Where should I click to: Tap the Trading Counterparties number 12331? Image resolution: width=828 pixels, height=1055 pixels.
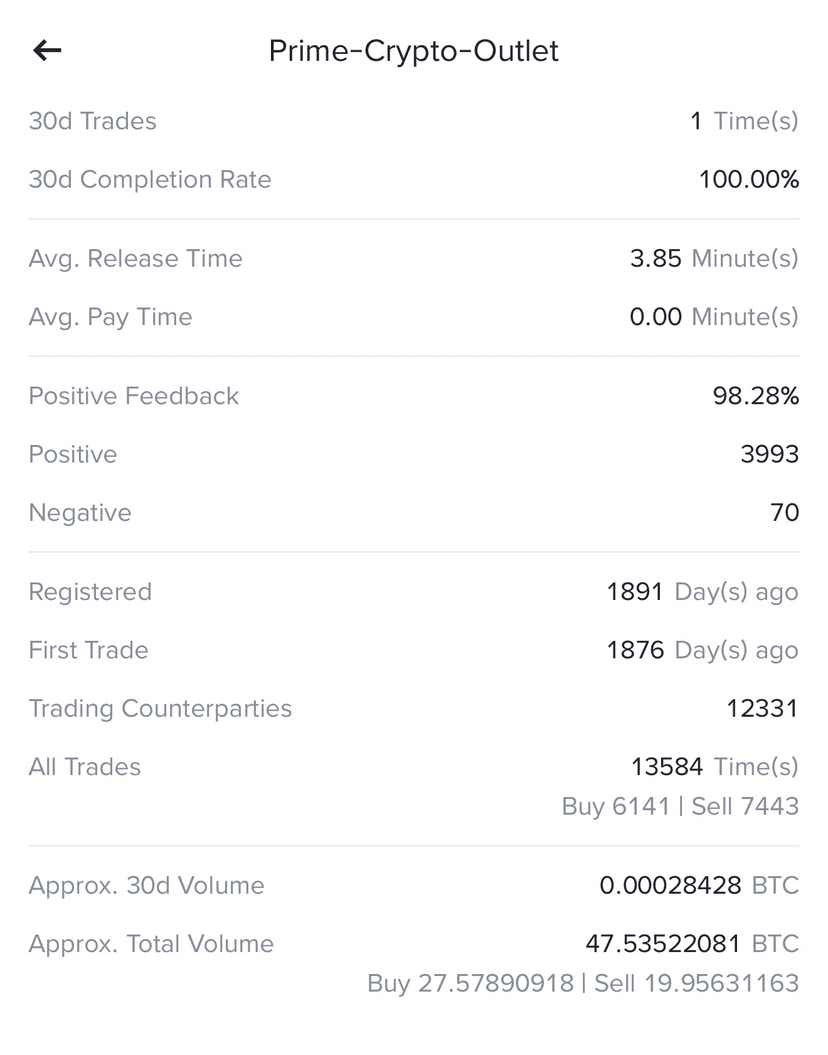(762, 708)
